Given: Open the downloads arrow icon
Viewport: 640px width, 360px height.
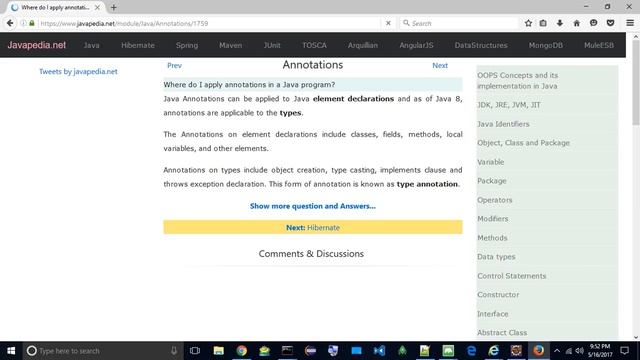Looking at the screenshot, I should point(560,23).
